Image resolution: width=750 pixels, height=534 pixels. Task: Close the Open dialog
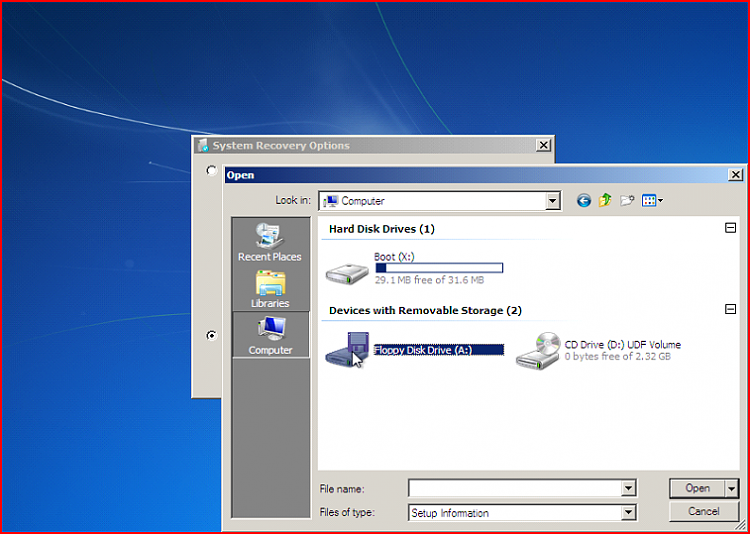click(x=735, y=175)
